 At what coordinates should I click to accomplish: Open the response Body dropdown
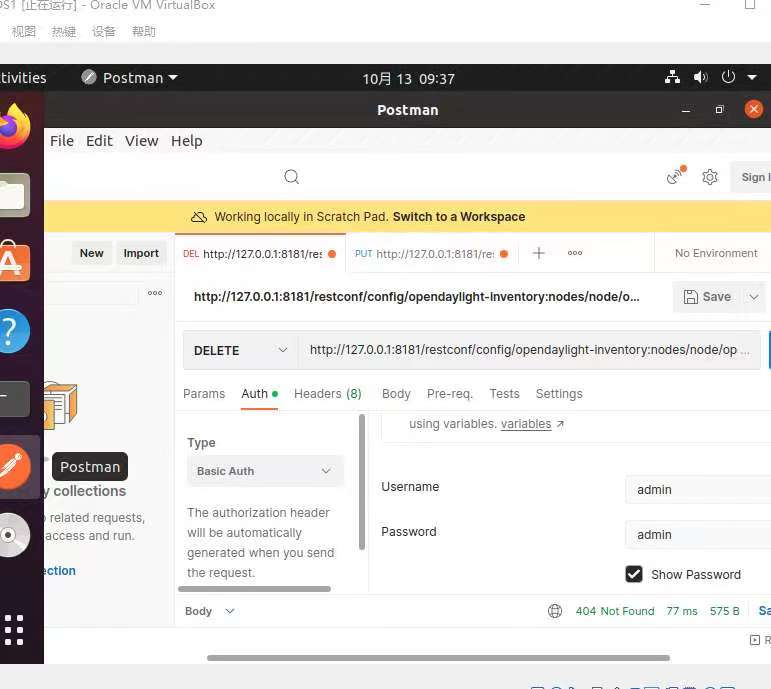[x=209, y=611]
